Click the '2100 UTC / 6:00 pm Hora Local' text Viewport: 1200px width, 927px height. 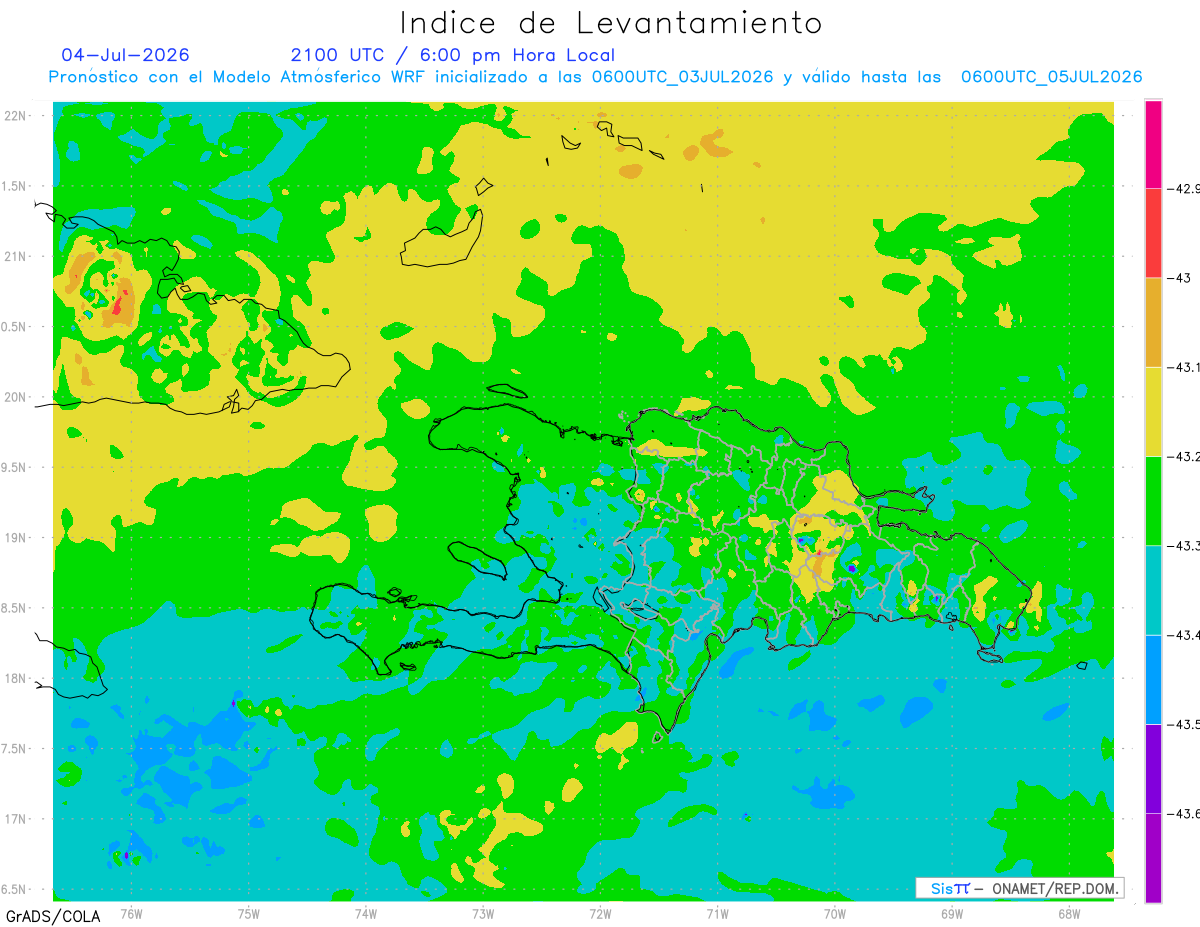coord(453,55)
